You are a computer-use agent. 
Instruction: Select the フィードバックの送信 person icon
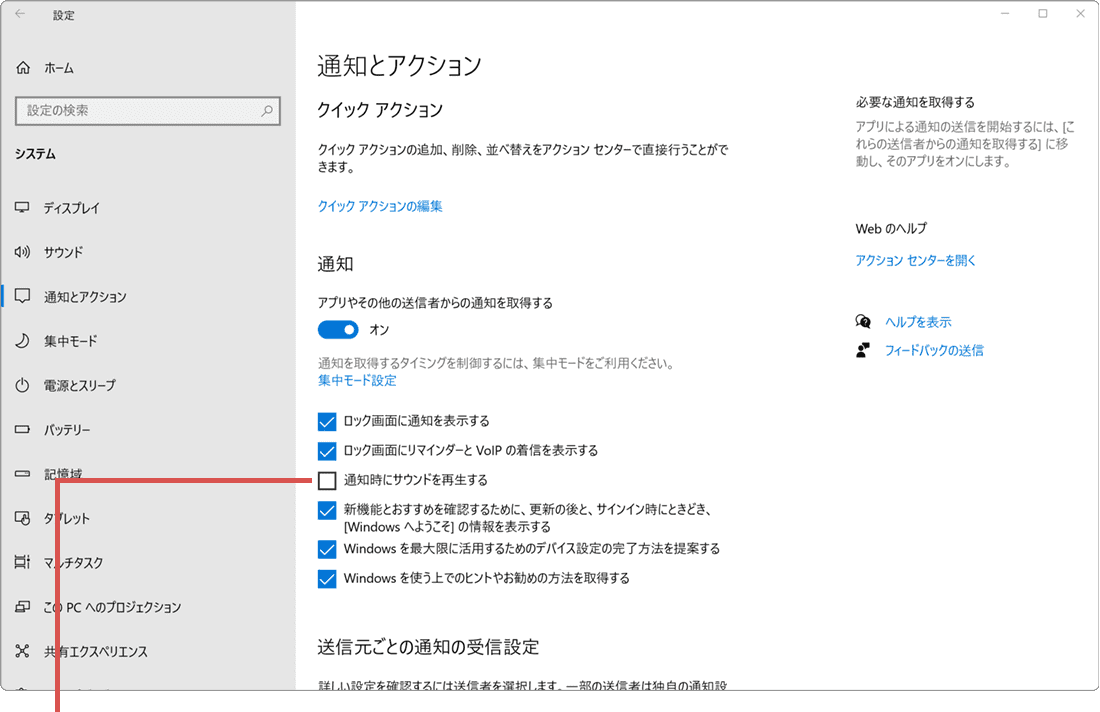[862, 350]
